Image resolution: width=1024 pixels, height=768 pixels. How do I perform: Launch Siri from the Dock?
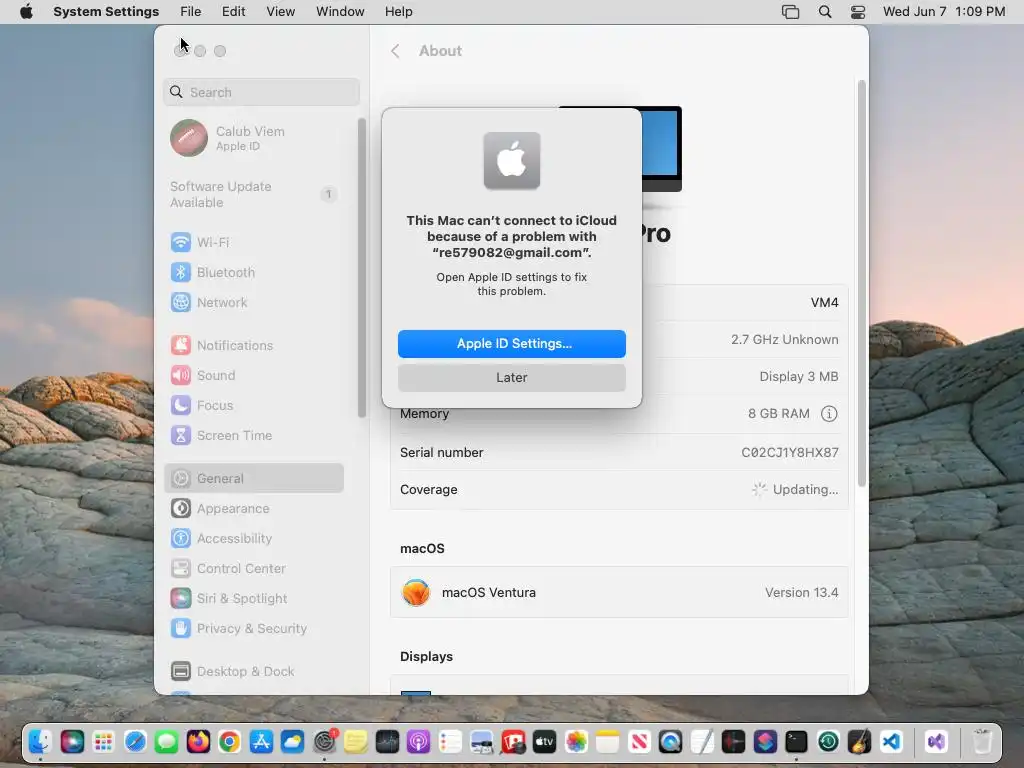click(72, 742)
